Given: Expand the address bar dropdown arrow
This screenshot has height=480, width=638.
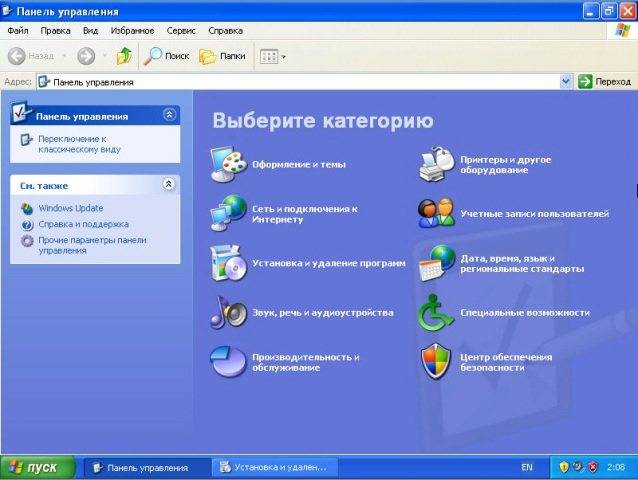Looking at the screenshot, I should click(566, 82).
